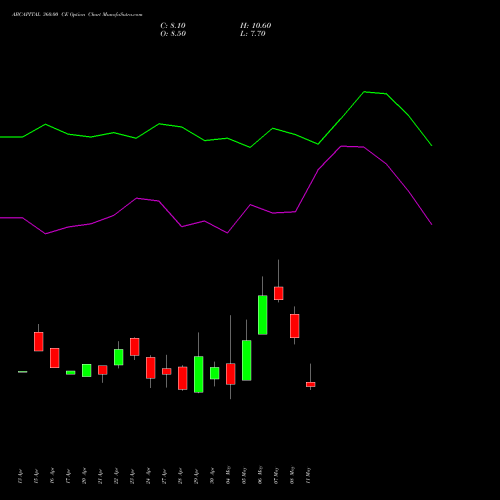The image size is (500, 500).
Task: Click the green line's highest peak
Action: [x=364, y=91]
